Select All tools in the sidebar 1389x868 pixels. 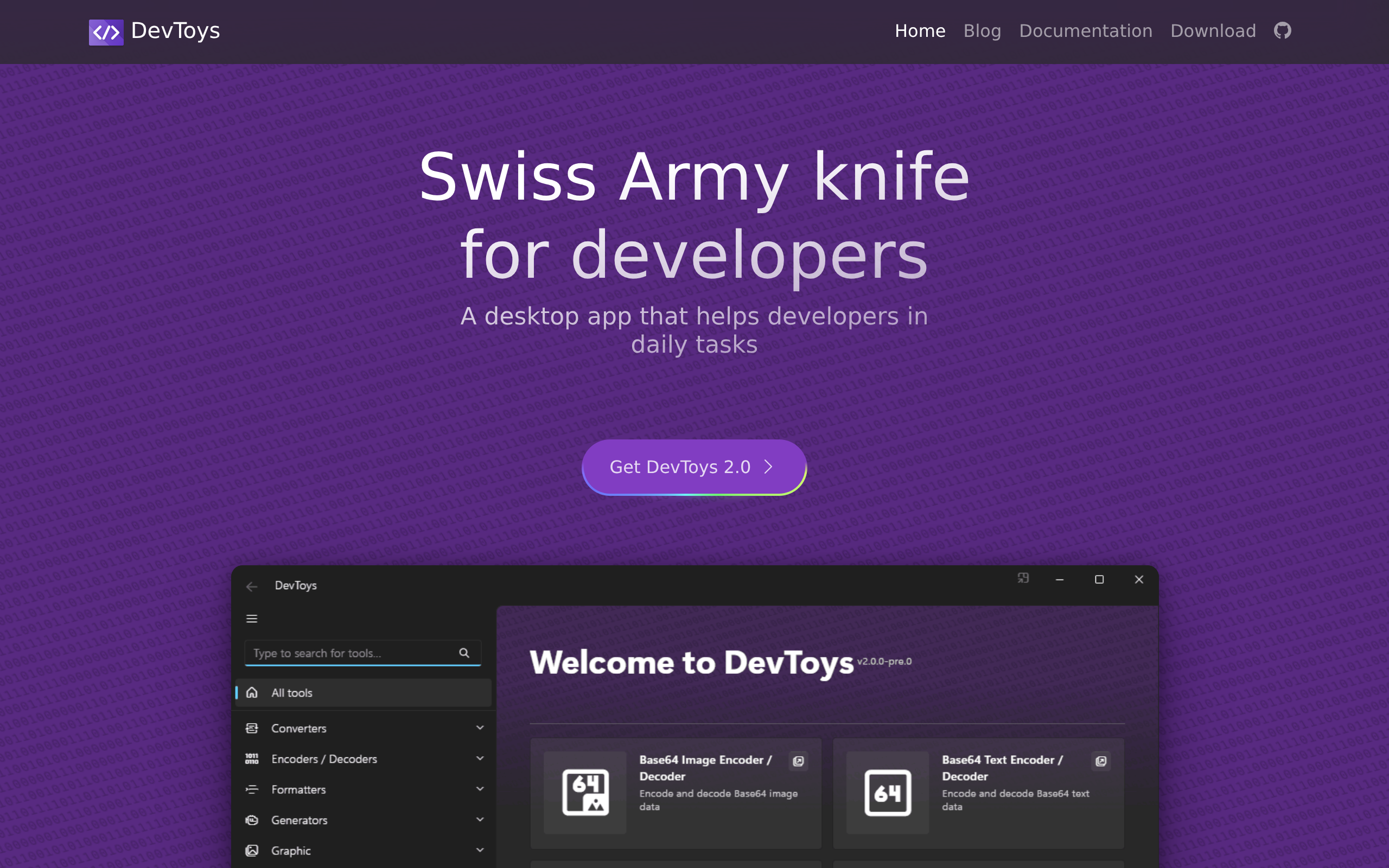coord(364,692)
